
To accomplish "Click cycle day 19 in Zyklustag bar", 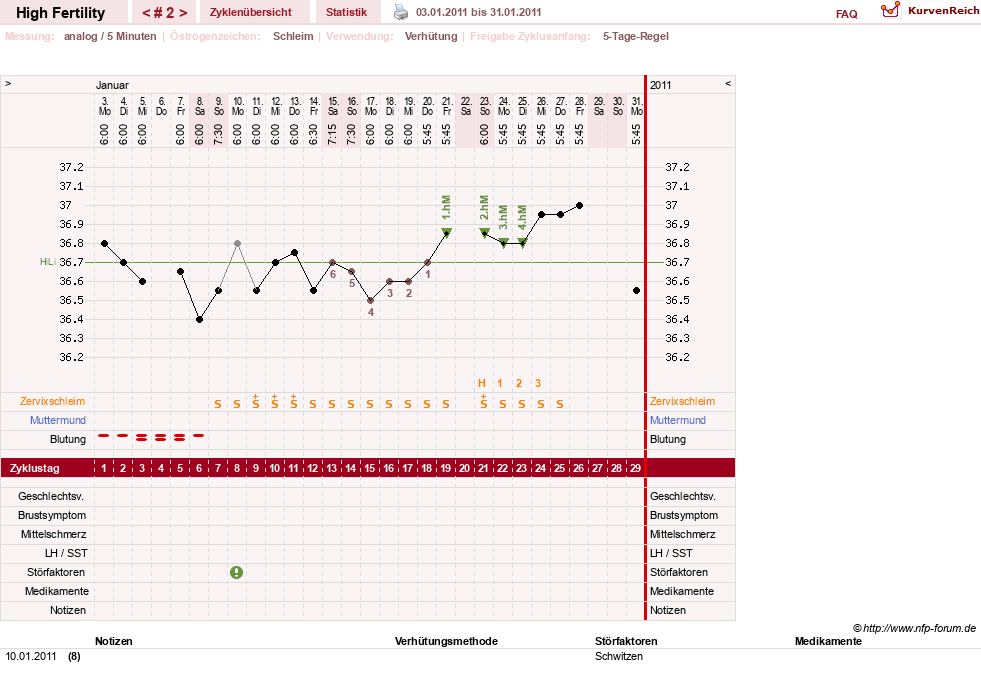I will [x=445, y=468].
